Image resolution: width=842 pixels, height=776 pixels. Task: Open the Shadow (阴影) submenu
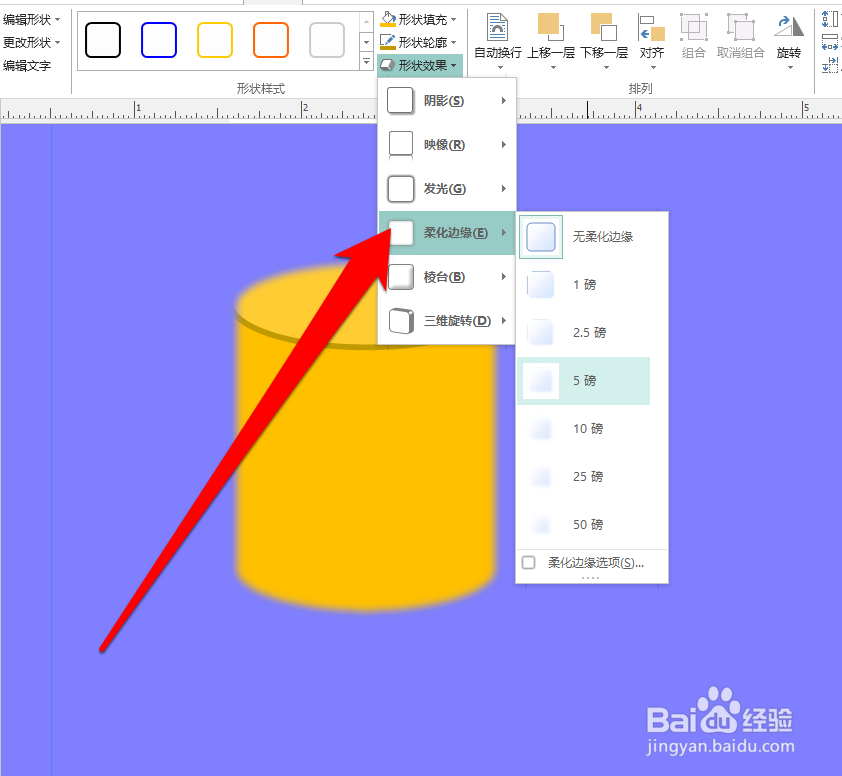[447, 101]
